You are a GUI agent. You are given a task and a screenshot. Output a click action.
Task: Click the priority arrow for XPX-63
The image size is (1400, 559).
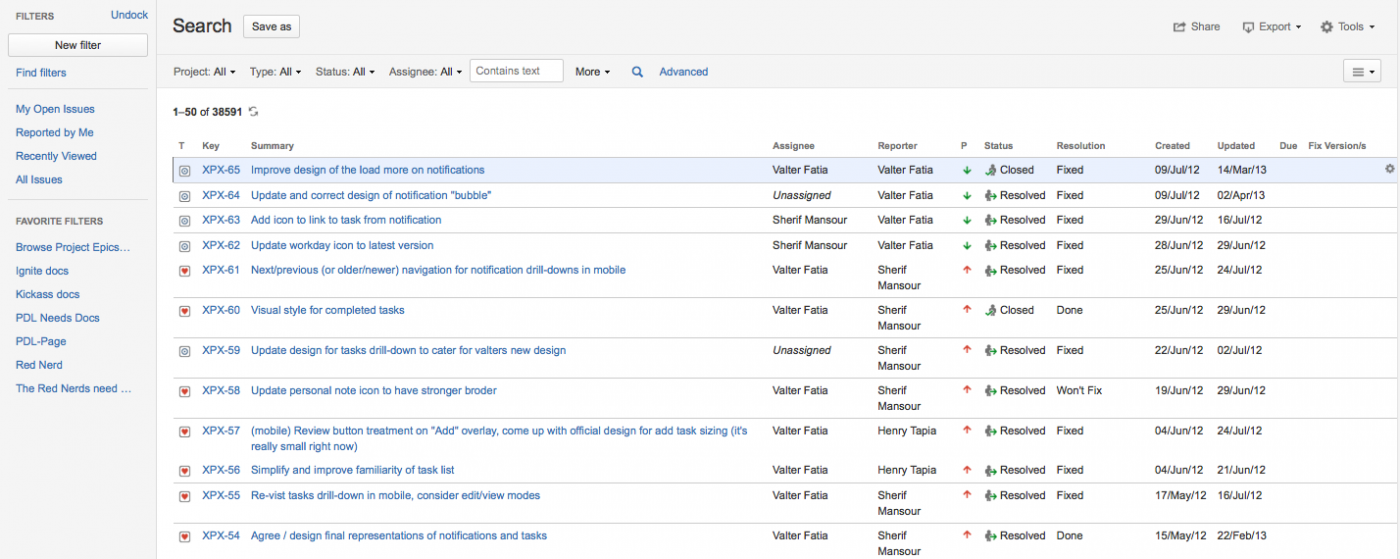click(x=966, y=220)
